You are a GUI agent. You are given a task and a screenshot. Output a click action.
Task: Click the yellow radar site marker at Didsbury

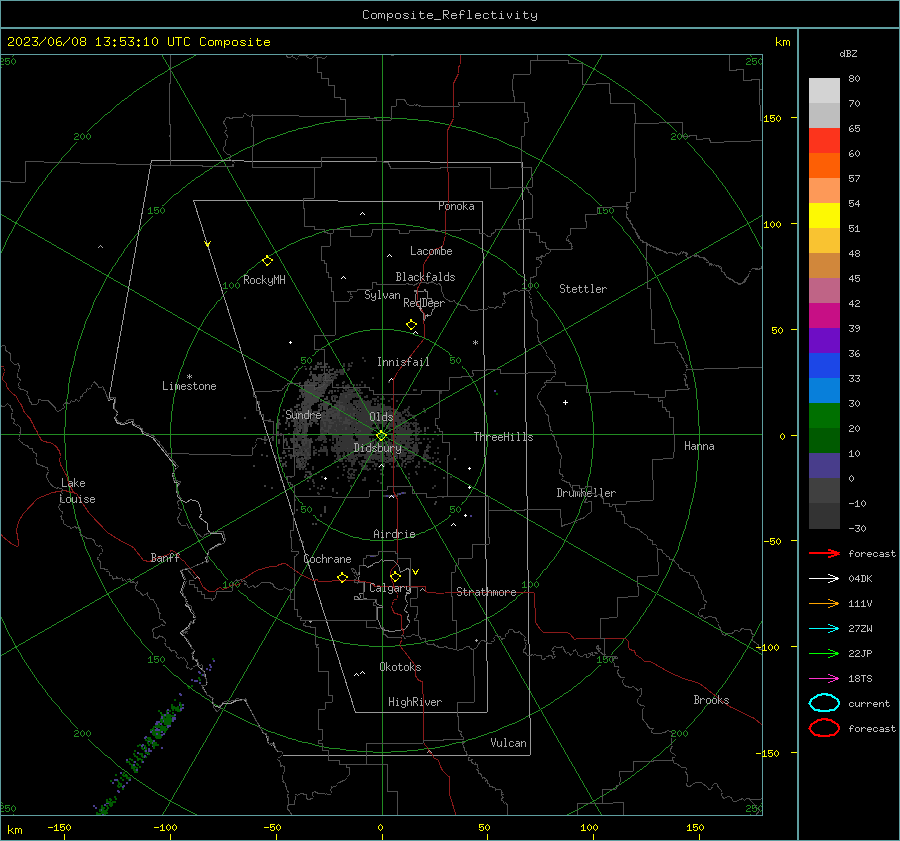pos(381,436)
